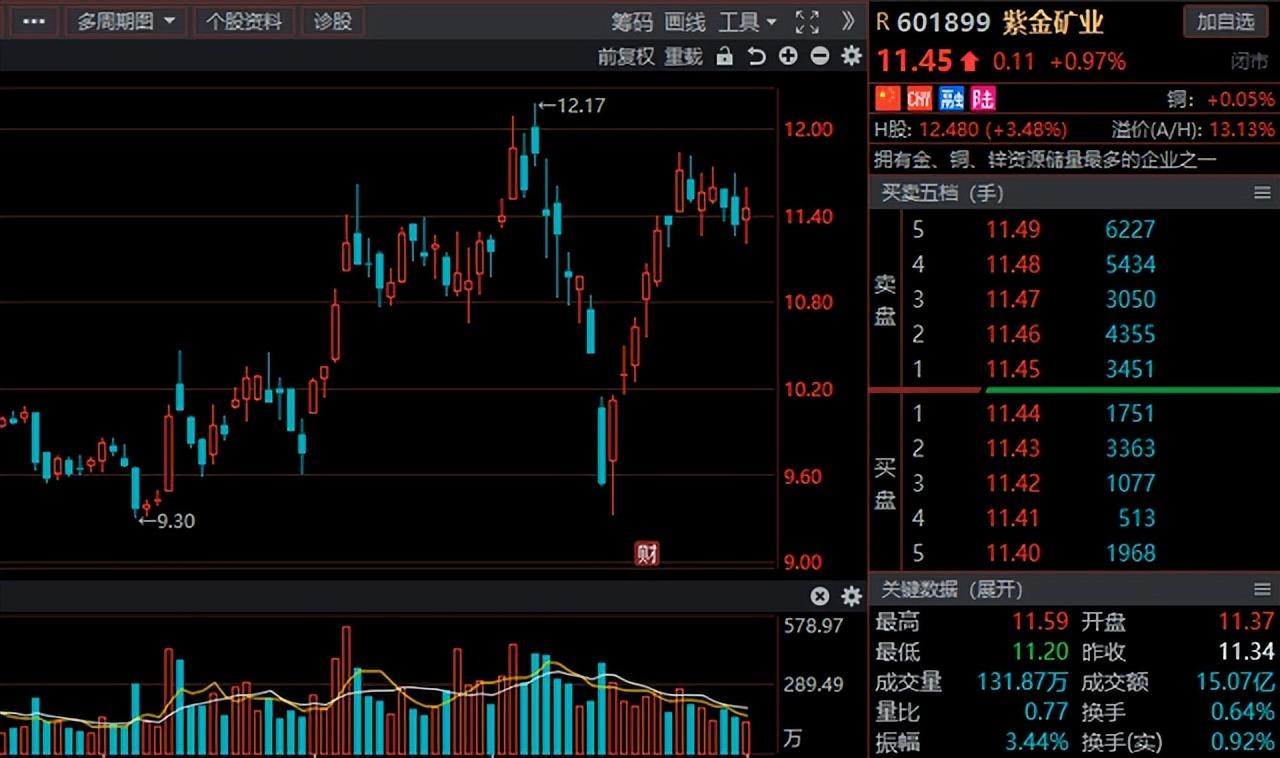Screen dimensions: 1280x758
Task: Click the 加自选 add-to-watchlist button
Action: click(1225, 21)
